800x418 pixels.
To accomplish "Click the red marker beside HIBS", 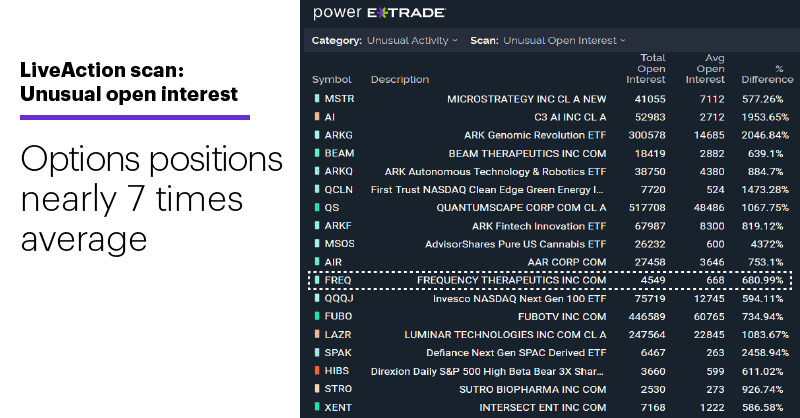I will point(317,371).
